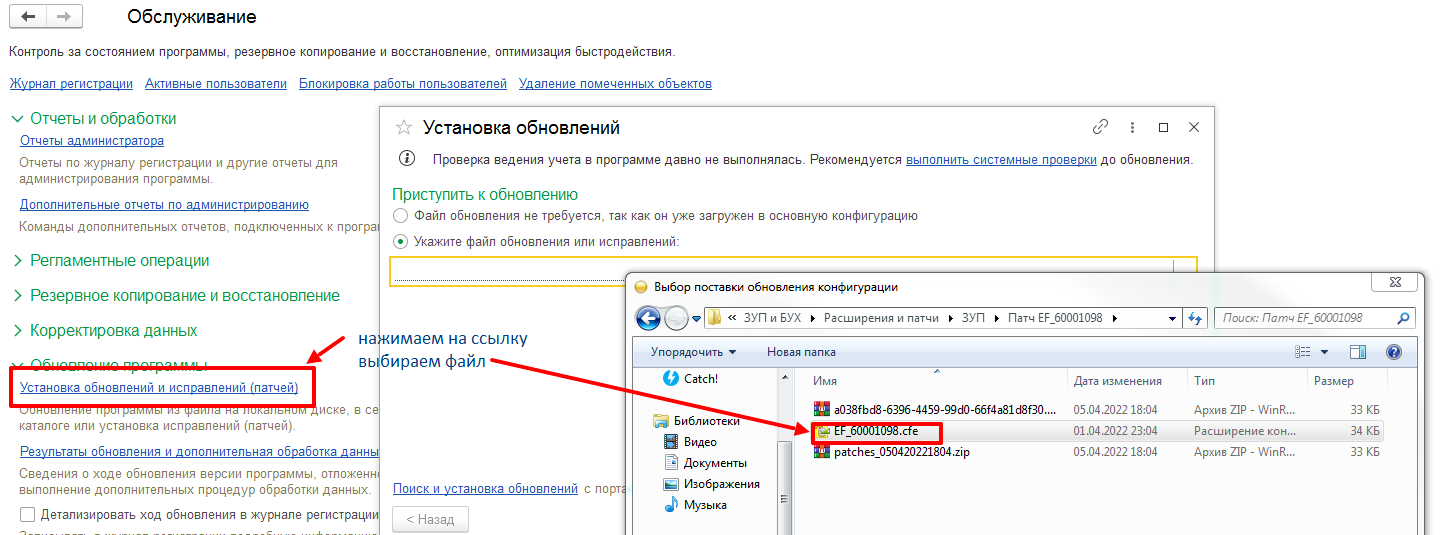
Task: Select the file EF_60001098.cfe
Action: click(x=876, y=431)
